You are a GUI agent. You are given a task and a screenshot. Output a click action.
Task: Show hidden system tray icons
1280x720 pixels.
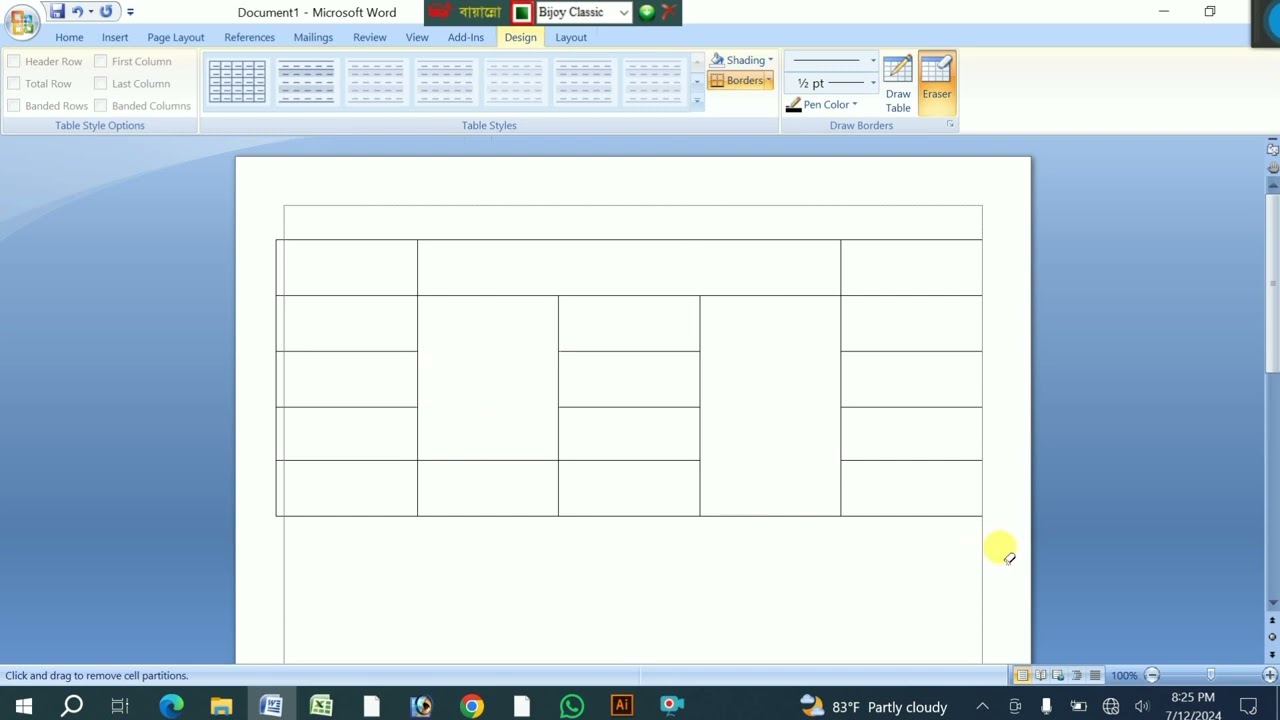tap(982, 706)
